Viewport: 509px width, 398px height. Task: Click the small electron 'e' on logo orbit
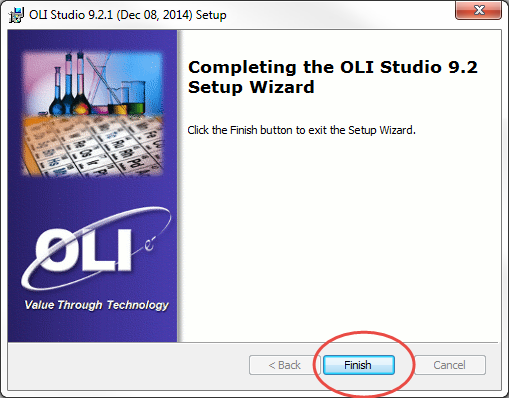149,246
